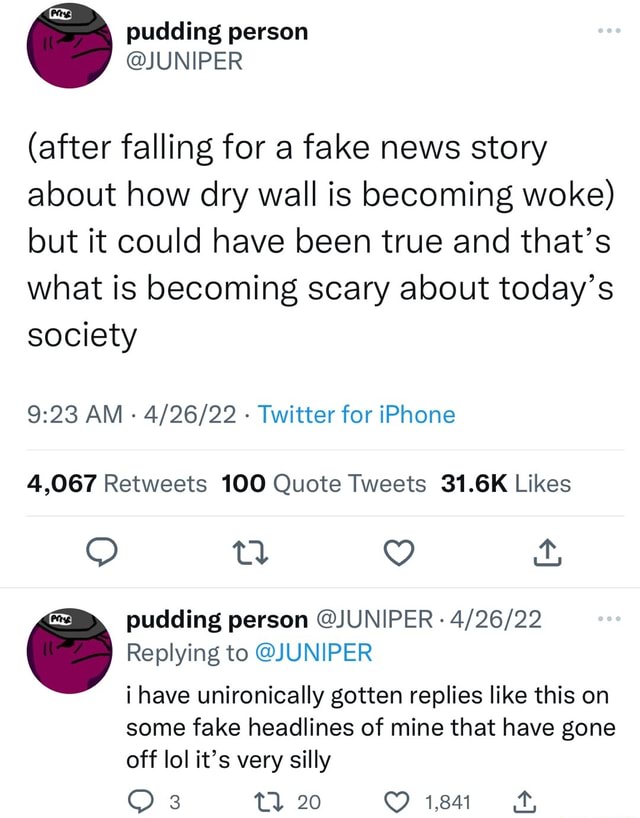Open reply icon on the reply tweet

coord(140,800)
